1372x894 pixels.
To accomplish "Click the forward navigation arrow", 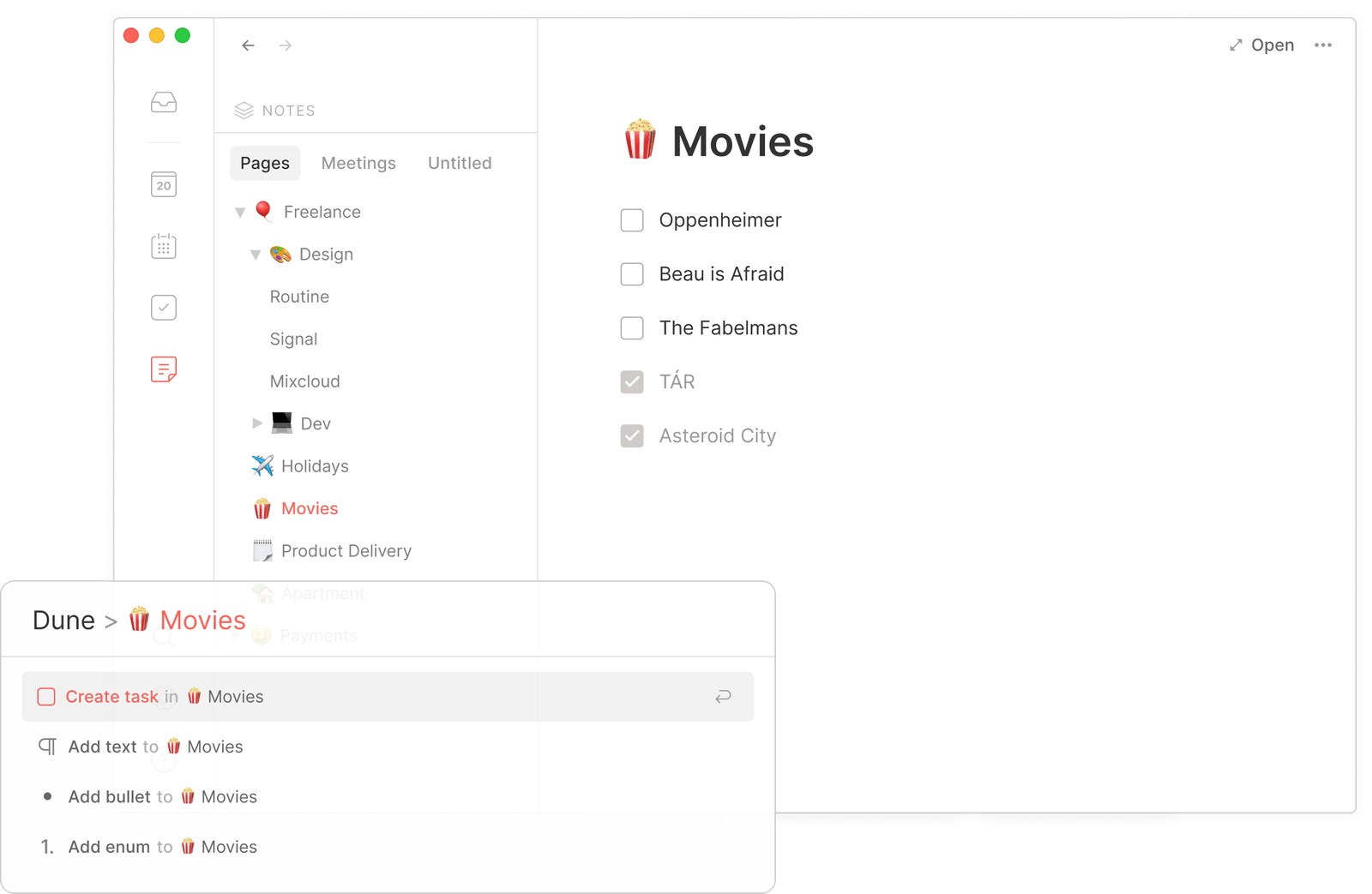I will [x=286, y=45].
